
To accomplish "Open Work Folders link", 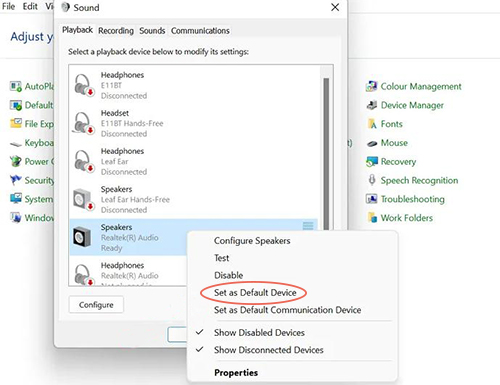I will pos(407,218).
